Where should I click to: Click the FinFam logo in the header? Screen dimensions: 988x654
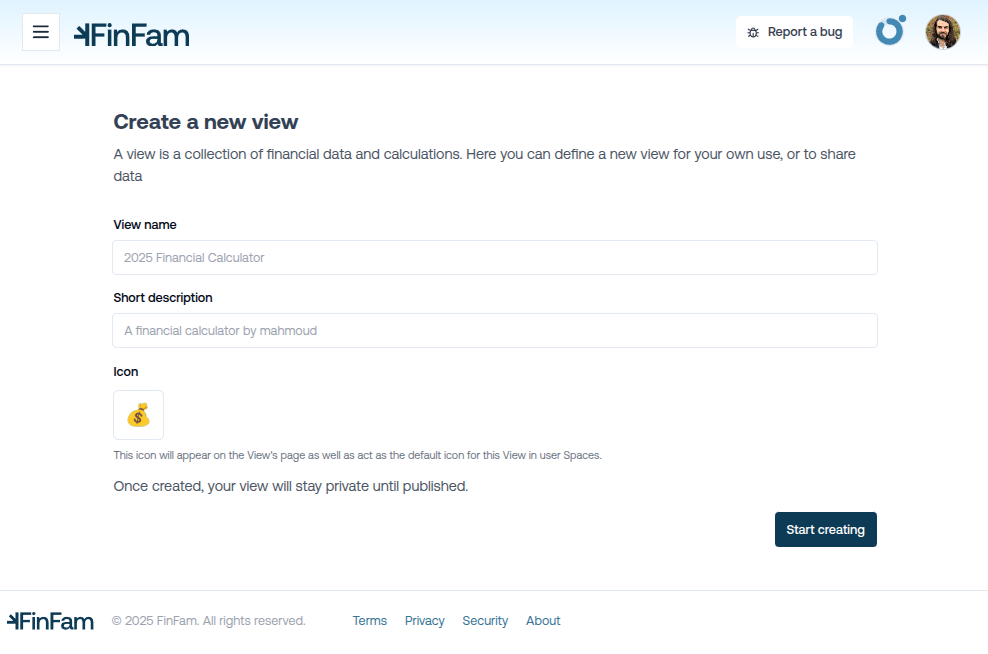pos(131,32)
